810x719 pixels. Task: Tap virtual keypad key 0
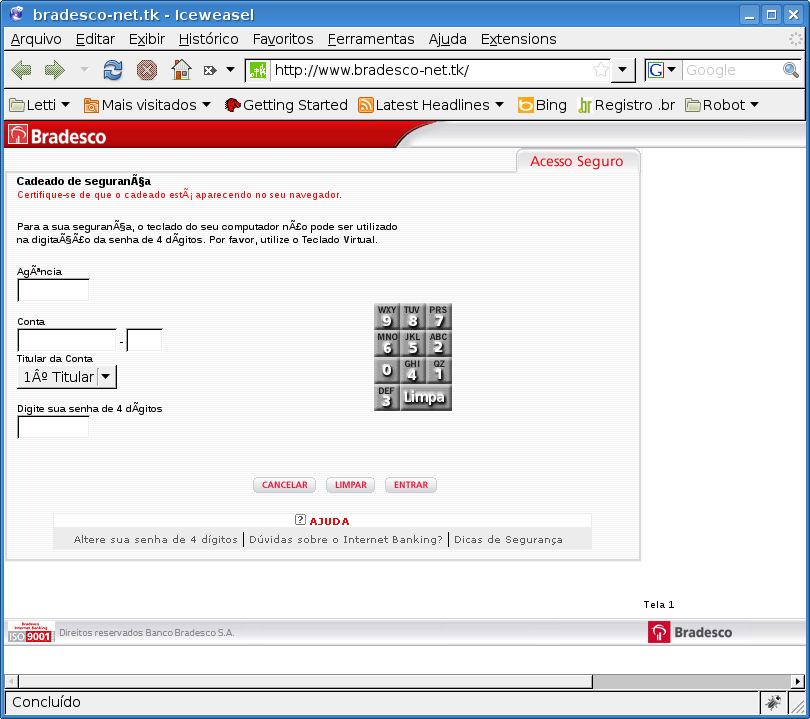386,370
